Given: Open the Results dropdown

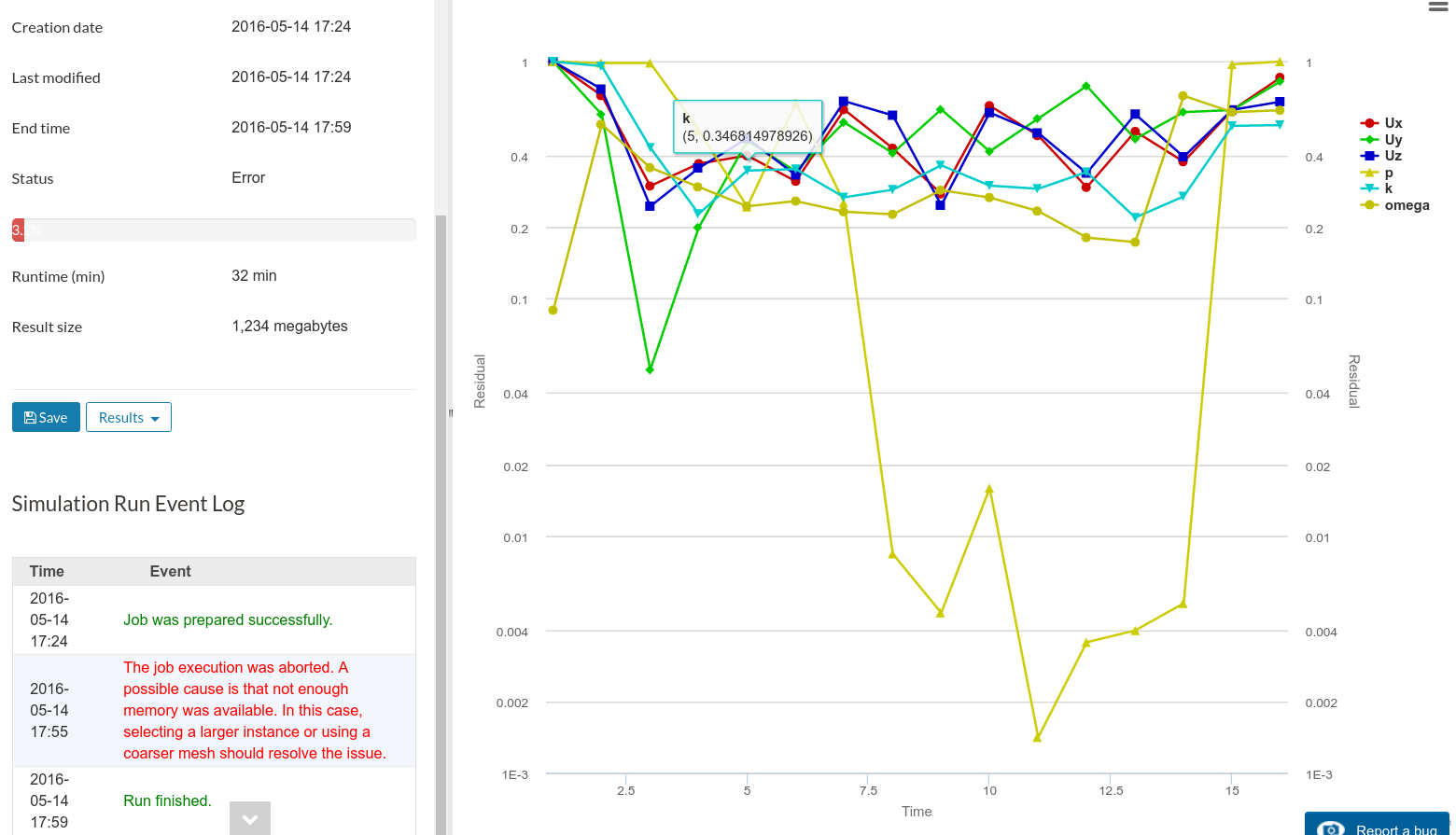Looking at the screenshot, I should click(129, 417).
